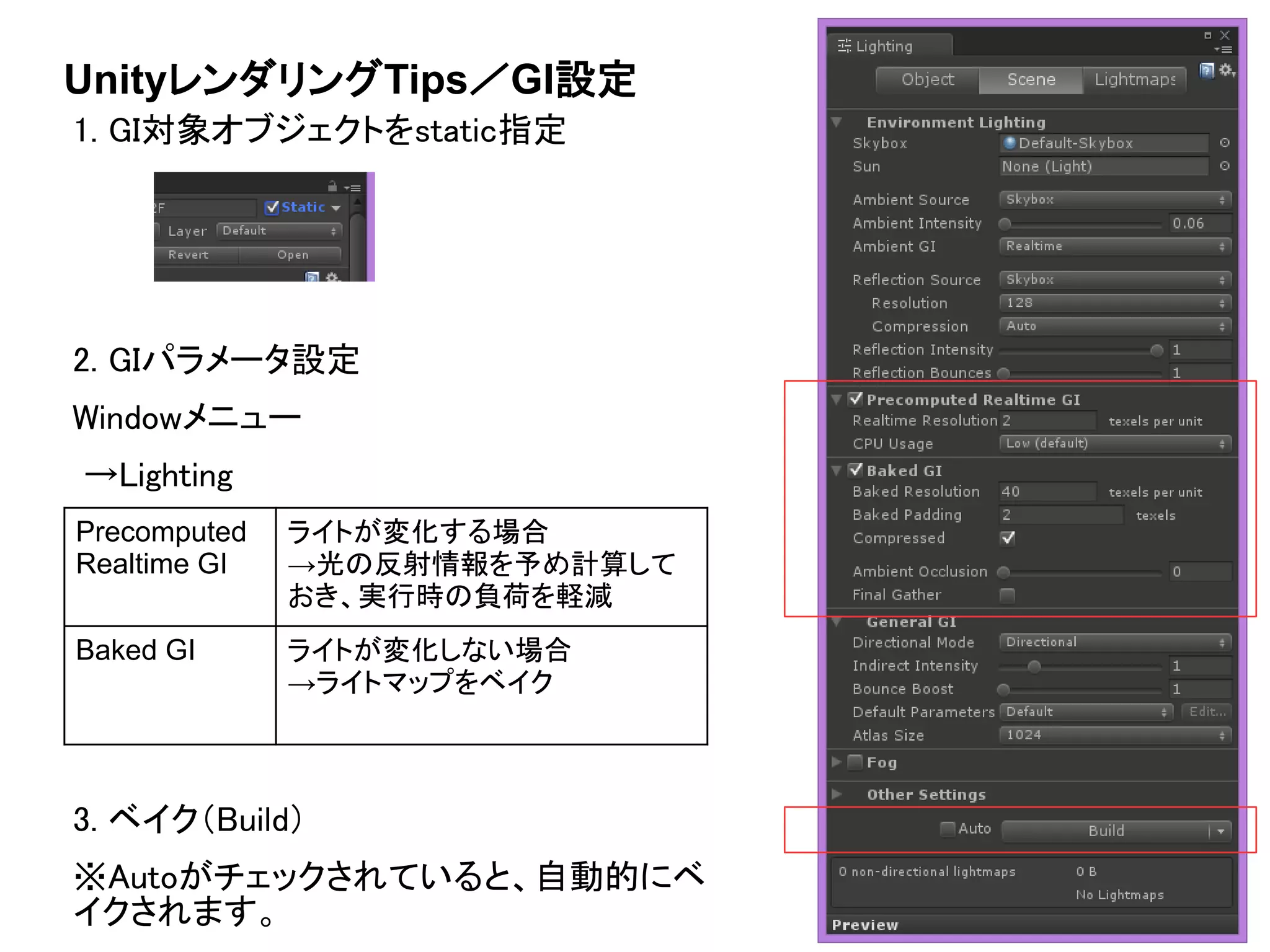Click the Baked Padding value field
Screen dimensions: 1270x952
click(1061, 514)
